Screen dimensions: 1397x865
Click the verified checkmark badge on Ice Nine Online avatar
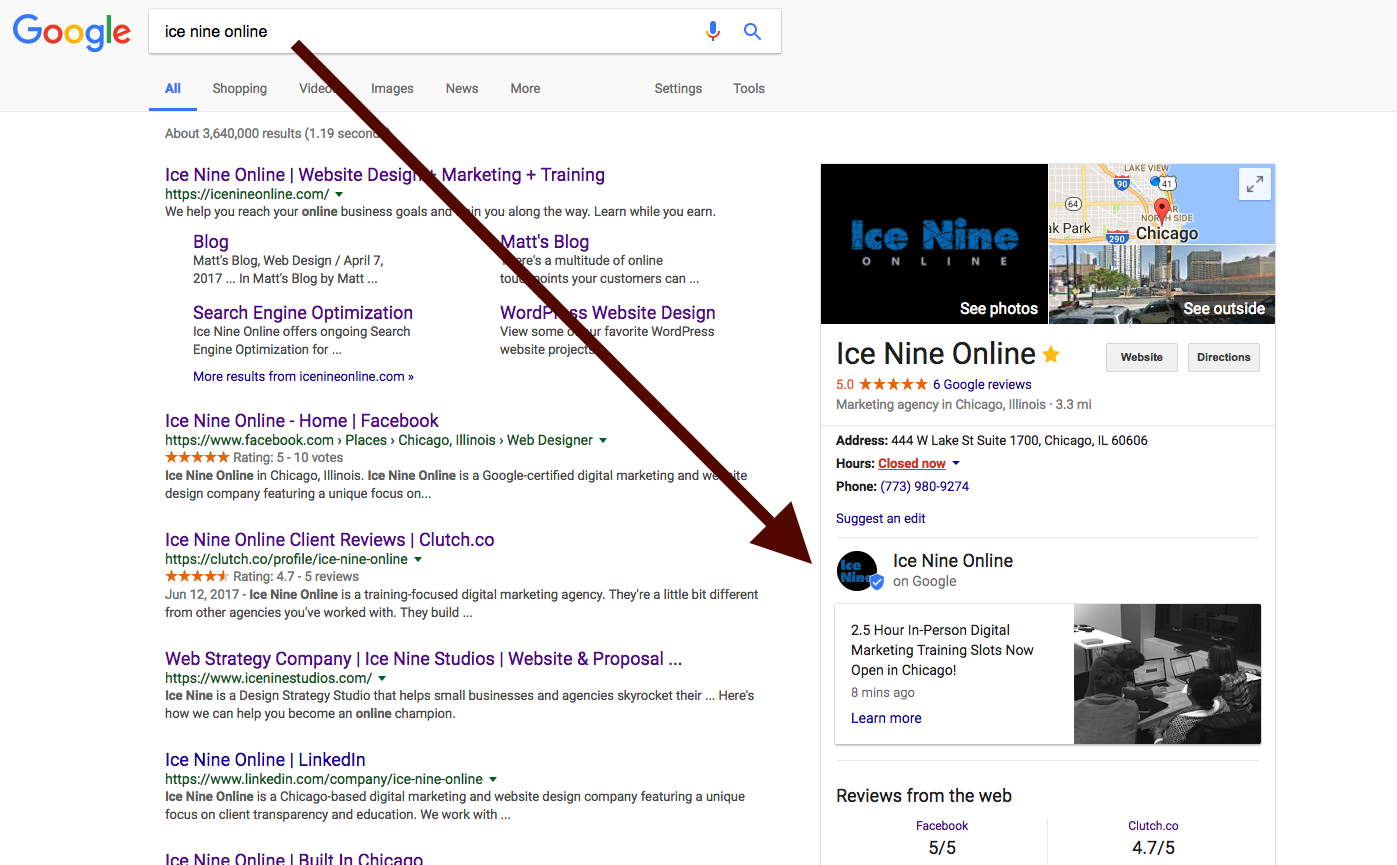[x=877, y=581]
